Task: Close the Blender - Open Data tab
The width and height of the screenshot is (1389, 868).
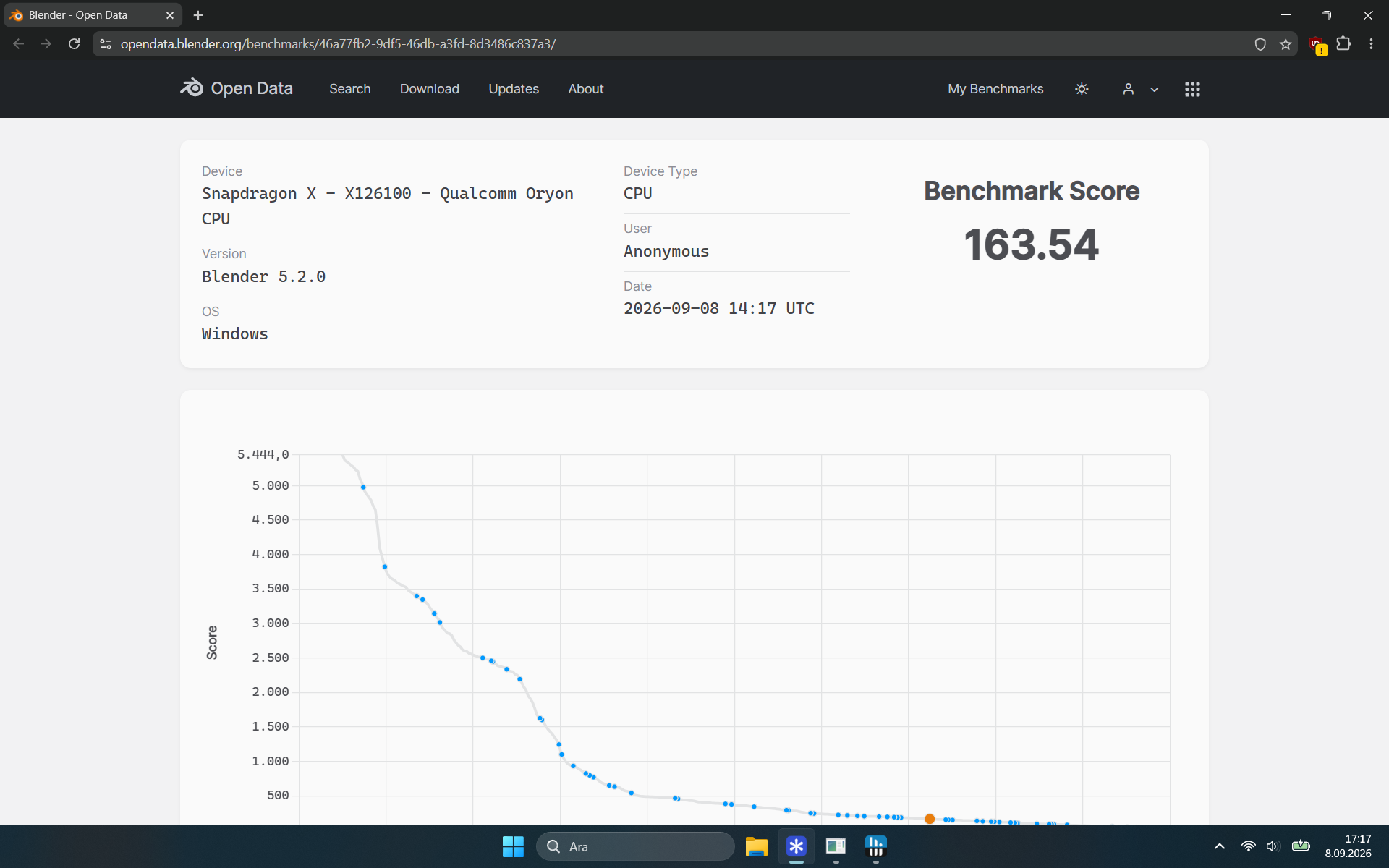Action: click(x=170, y=15)
